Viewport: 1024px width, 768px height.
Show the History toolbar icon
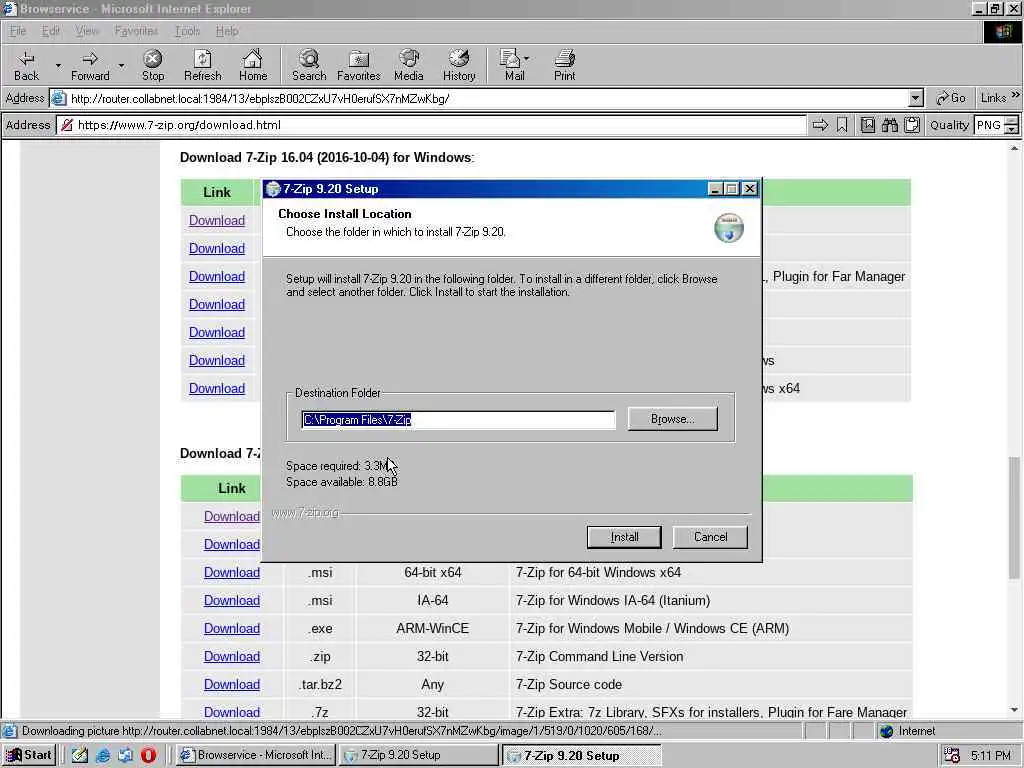point(459,65)
